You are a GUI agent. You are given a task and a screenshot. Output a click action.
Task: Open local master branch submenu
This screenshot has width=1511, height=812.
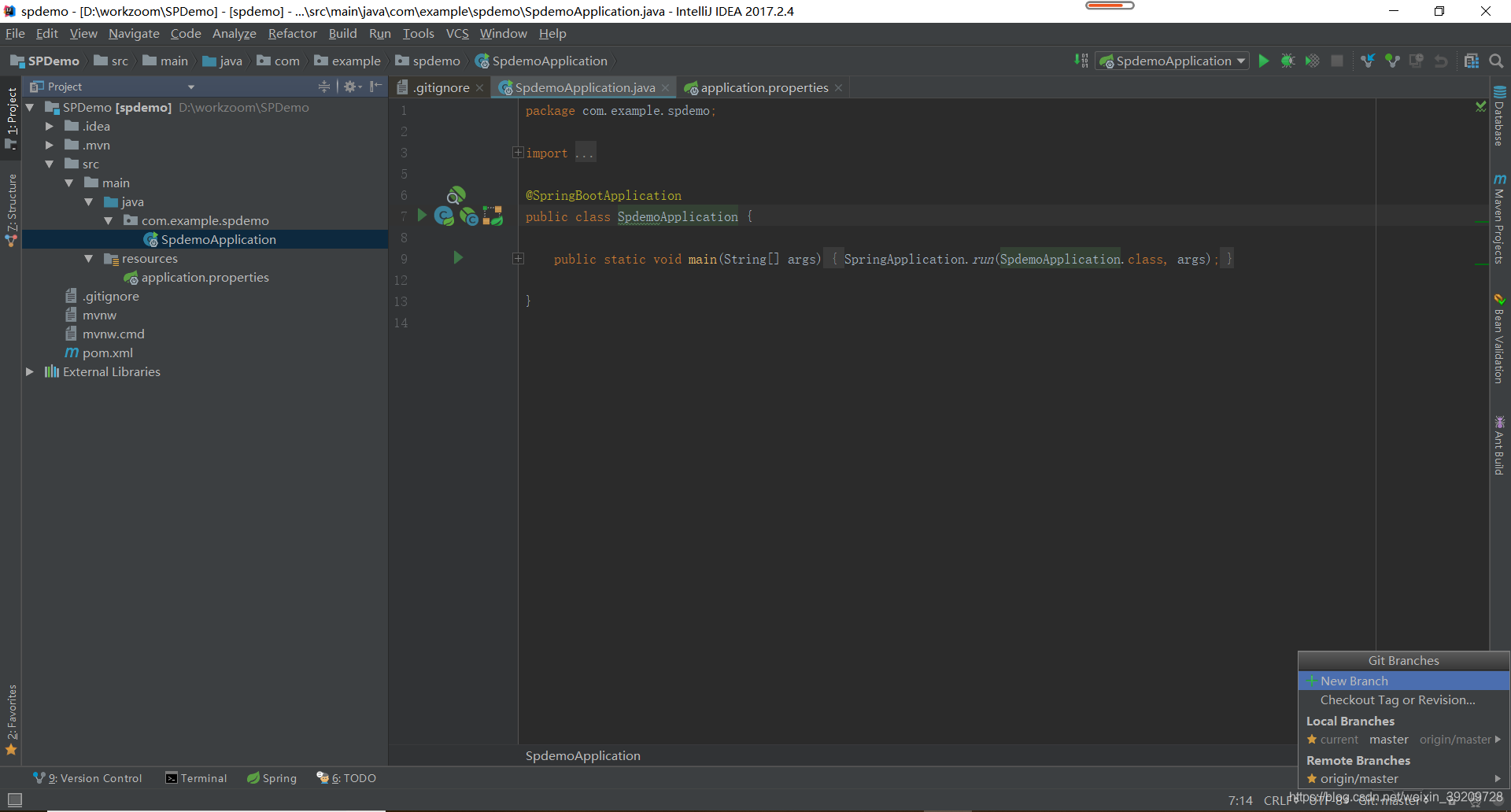click(1403, 740)
